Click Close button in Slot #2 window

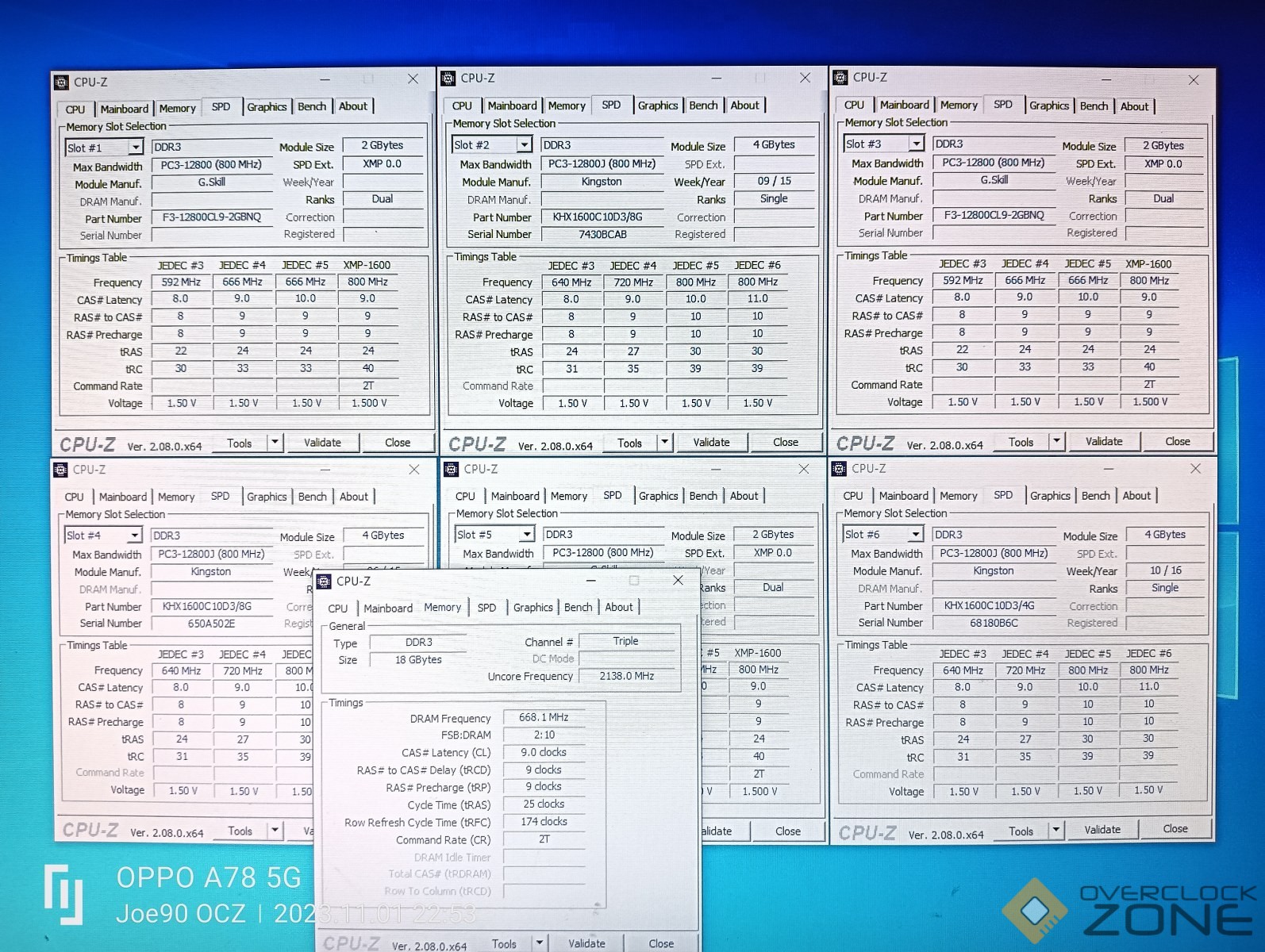(786, 442)
